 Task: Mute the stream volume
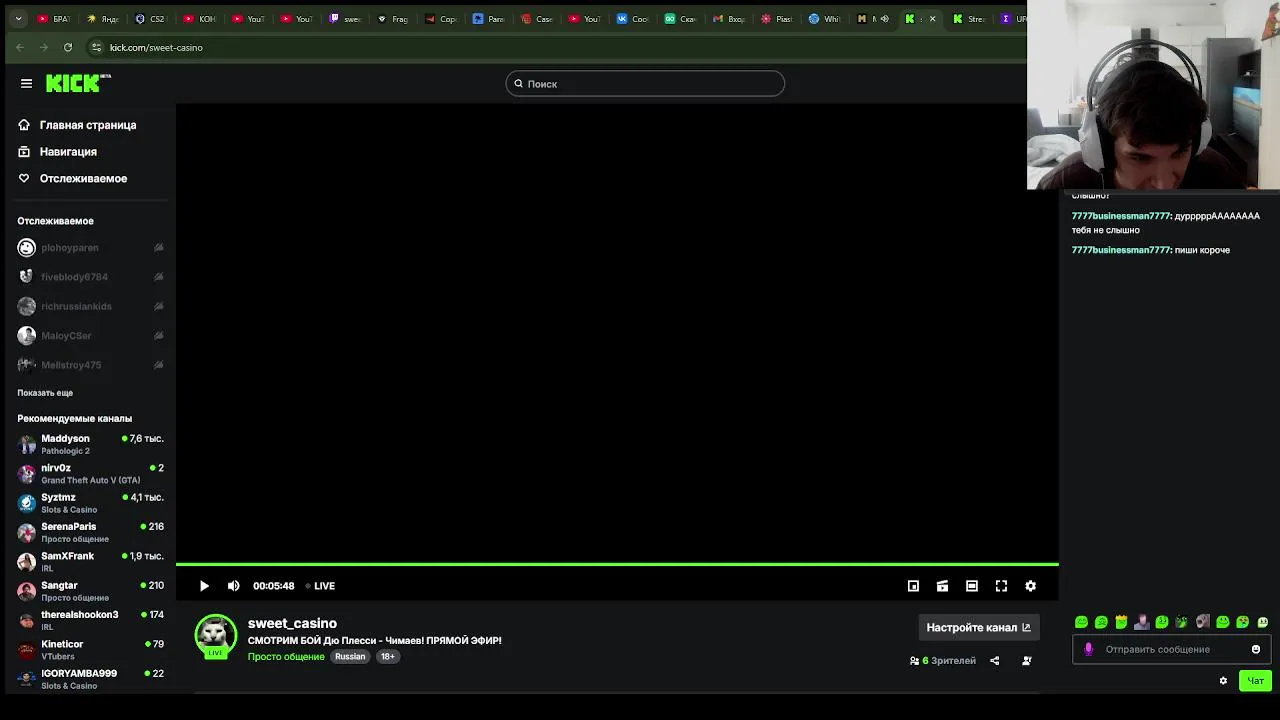[233, 586]
